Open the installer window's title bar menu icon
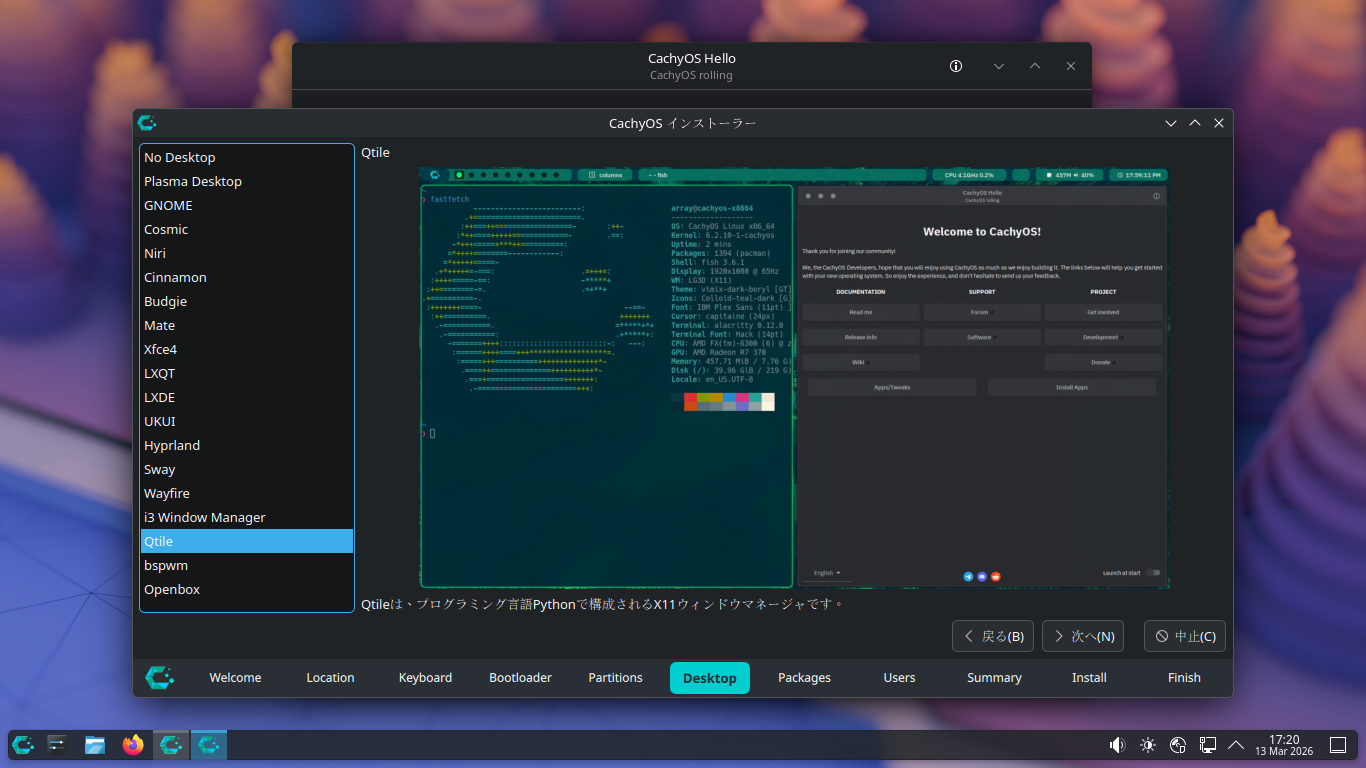1366x768 pixels. point(147,123)
